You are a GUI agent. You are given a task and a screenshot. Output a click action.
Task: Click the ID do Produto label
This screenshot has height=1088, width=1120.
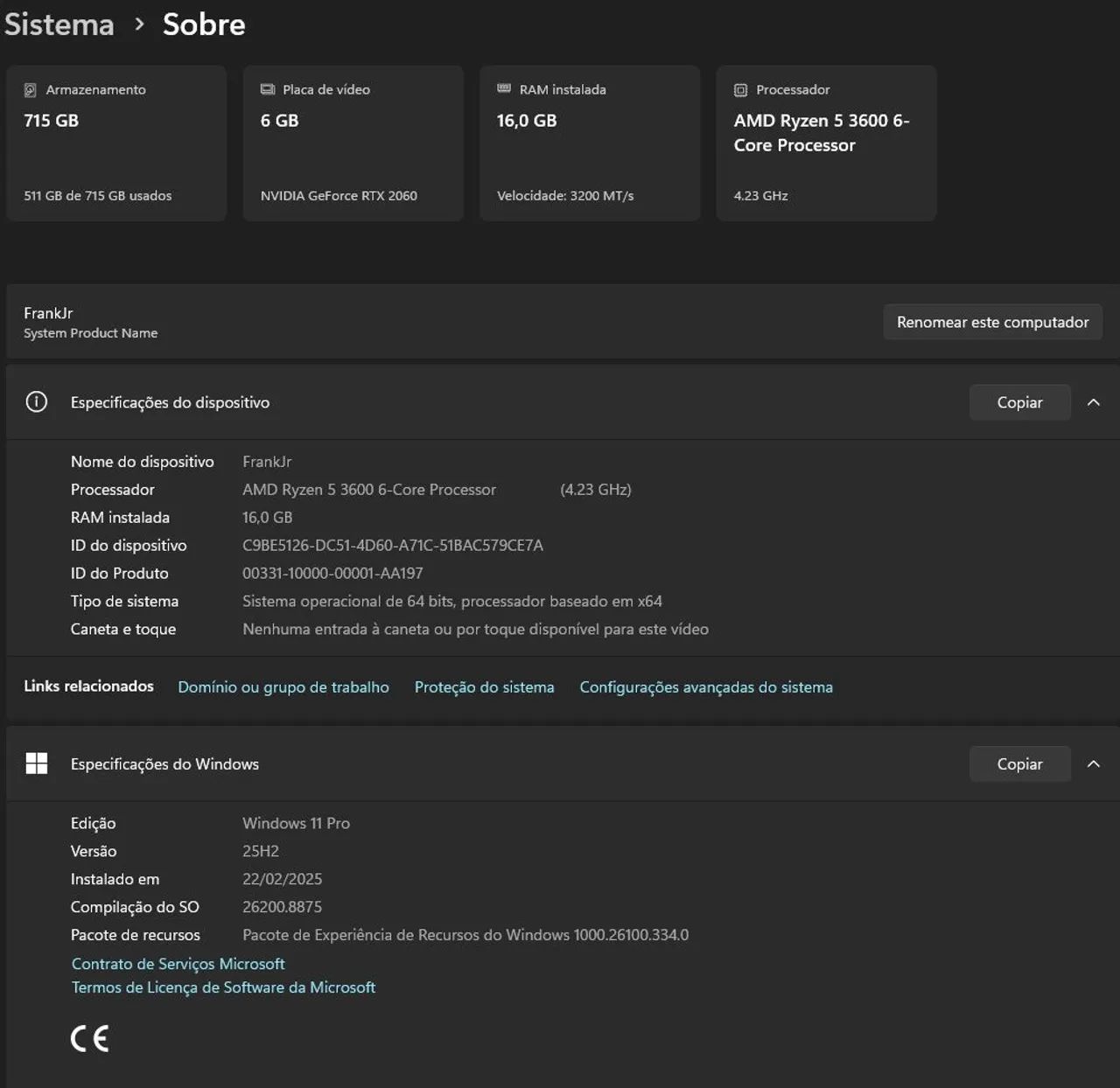coord(120,574)
